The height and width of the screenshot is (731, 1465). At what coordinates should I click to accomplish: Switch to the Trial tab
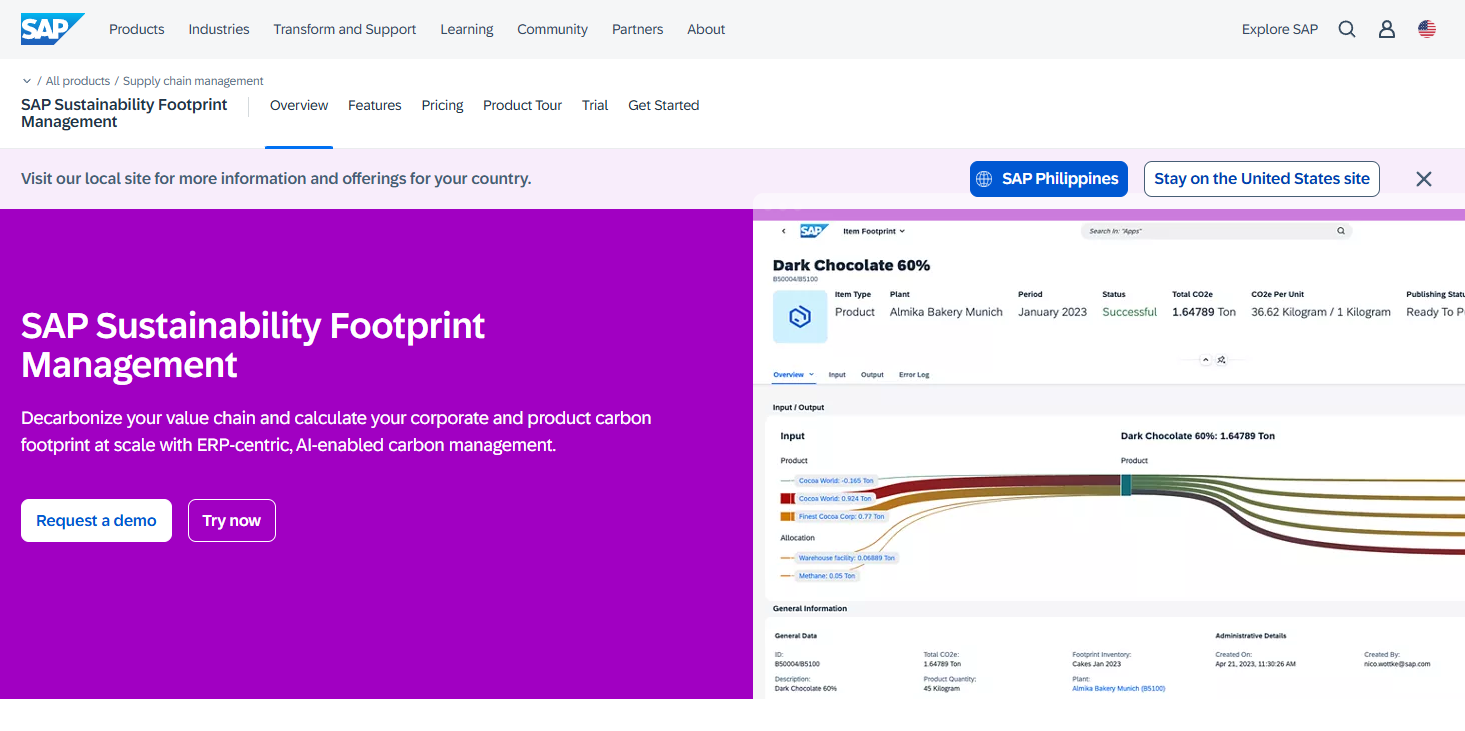(x=595, y=105)
